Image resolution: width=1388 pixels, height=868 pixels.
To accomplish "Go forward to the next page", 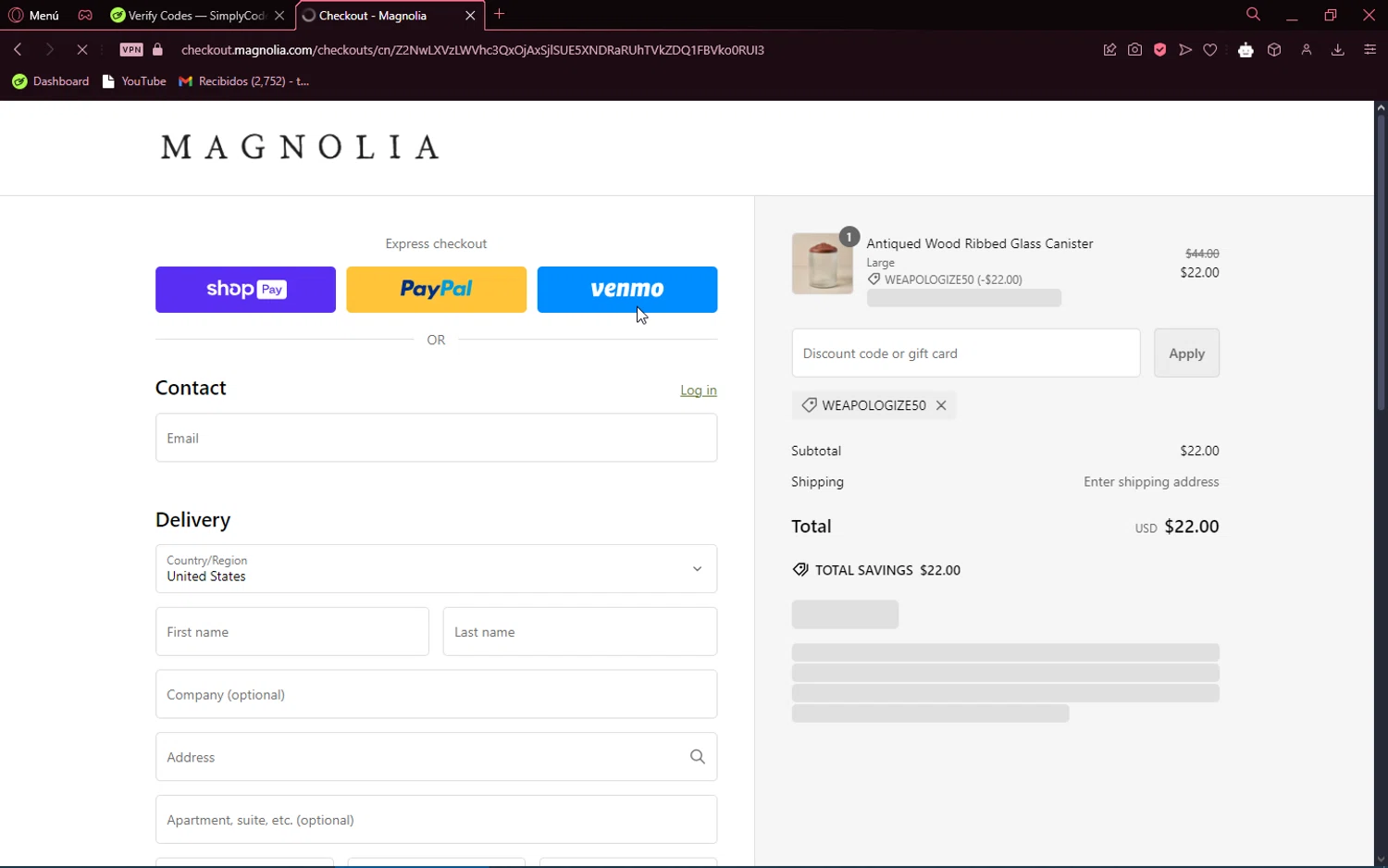I will coord(50,49).
